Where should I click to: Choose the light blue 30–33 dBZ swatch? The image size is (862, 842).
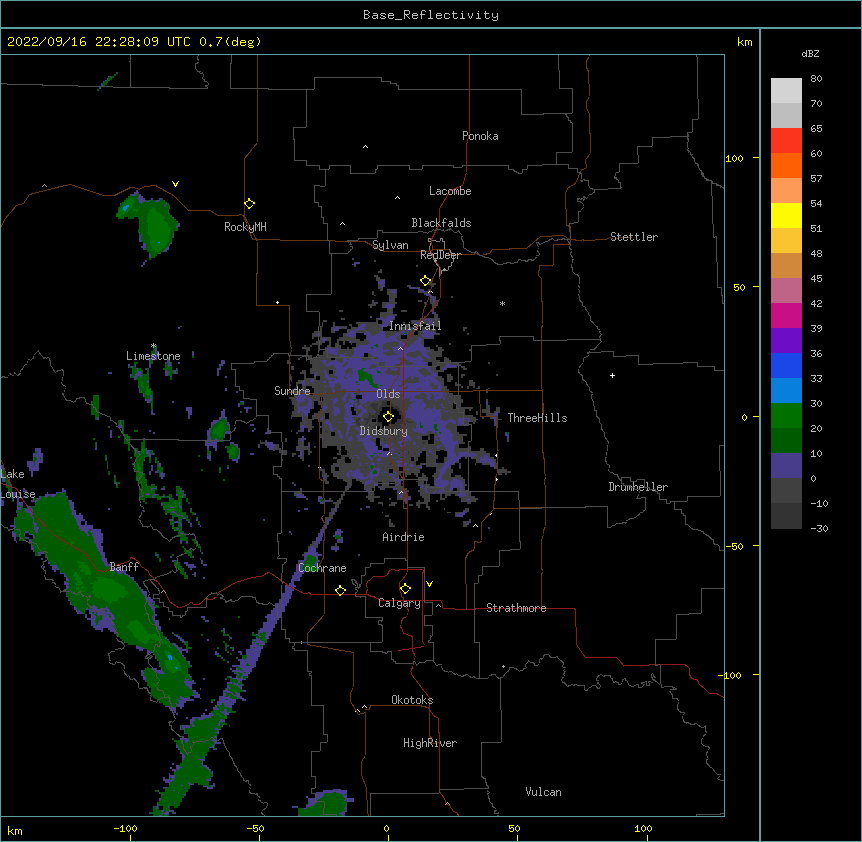(786, 391)
